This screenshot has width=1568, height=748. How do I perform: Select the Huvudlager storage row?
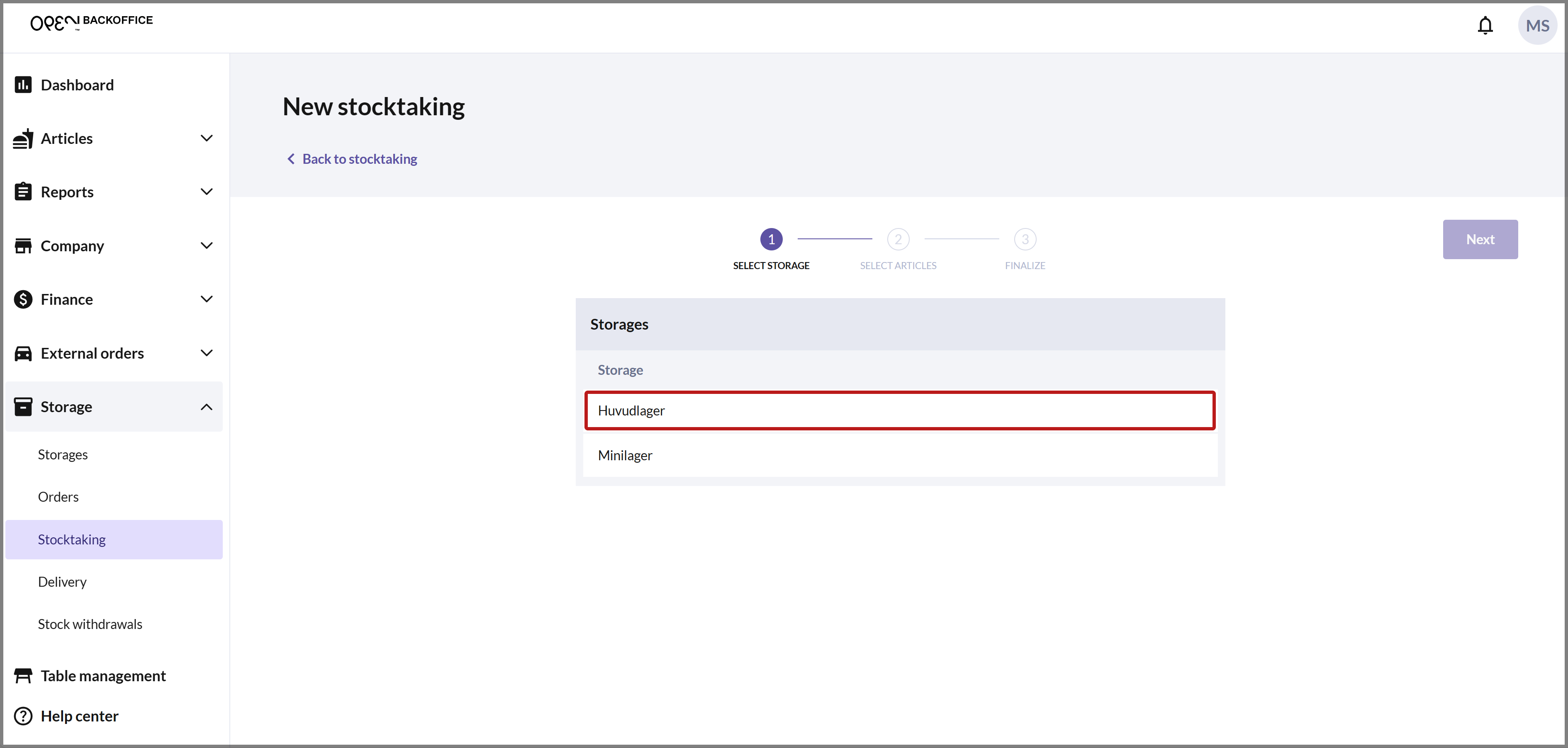[x=900, y=410]
